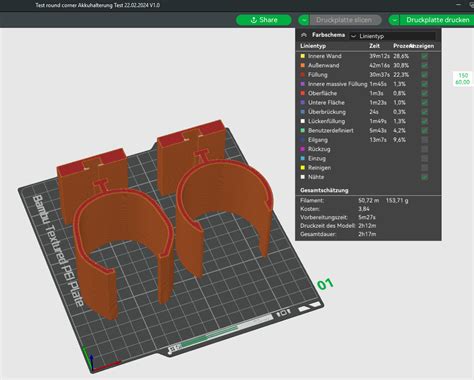
Task: Enable display checkbox for Rückzug
Action: click(424, 149)
